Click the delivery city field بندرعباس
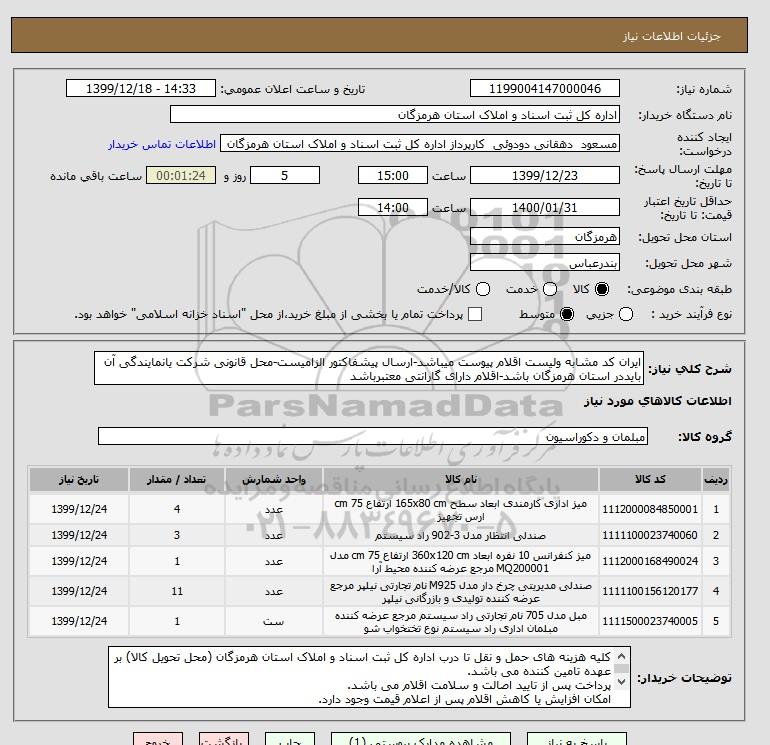The width and height of the screenshot is (770, 745). tap(545, 263)
